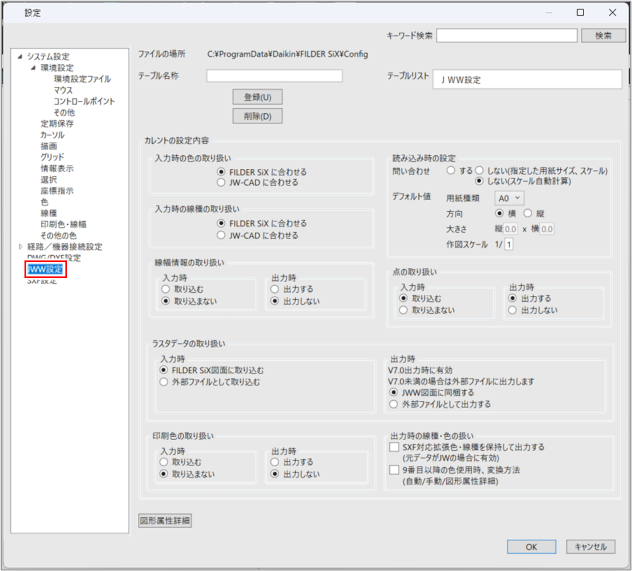This screenshot has height=571, width=632.
Task: Collapse the 環境設定 tree node
Action: tap(32, 68)
